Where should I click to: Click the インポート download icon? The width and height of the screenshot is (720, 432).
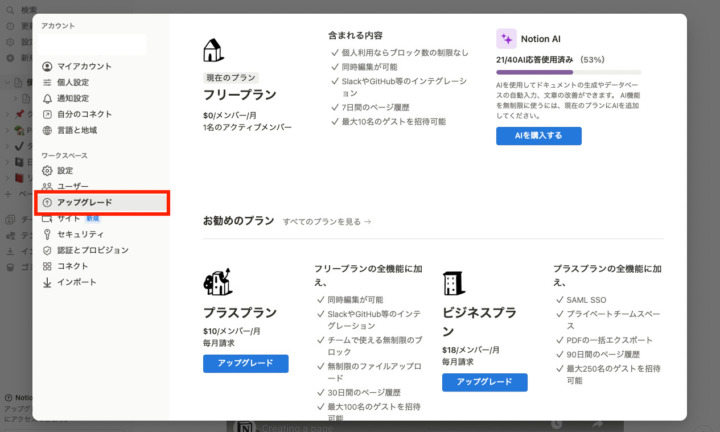(47, 283)
